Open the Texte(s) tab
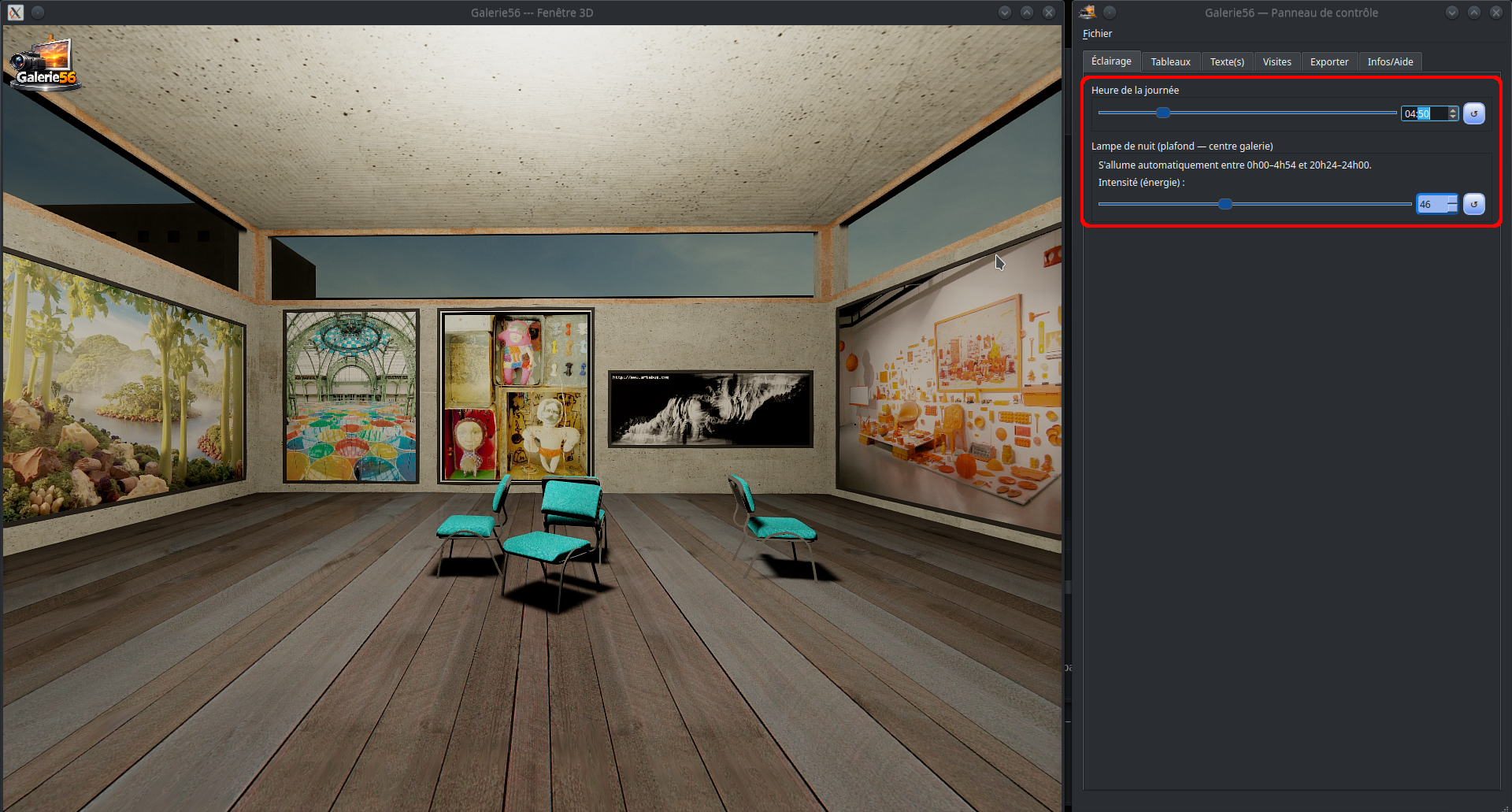Viewport: 1512px width, 812px height. click(1227, 62)
